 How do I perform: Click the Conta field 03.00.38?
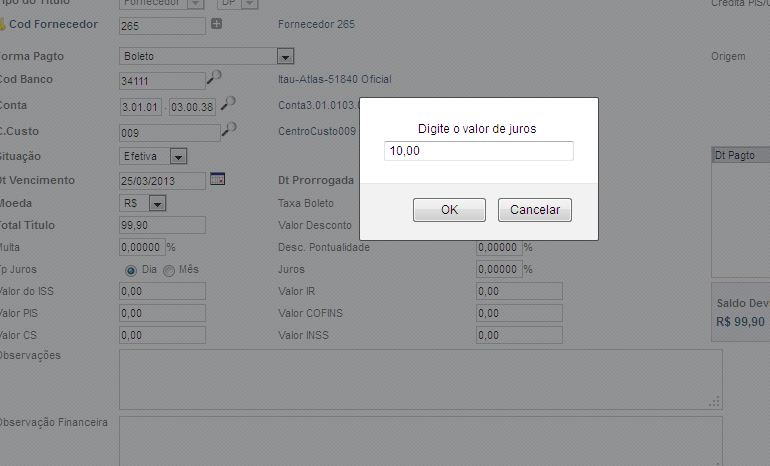tap(192, 107)
